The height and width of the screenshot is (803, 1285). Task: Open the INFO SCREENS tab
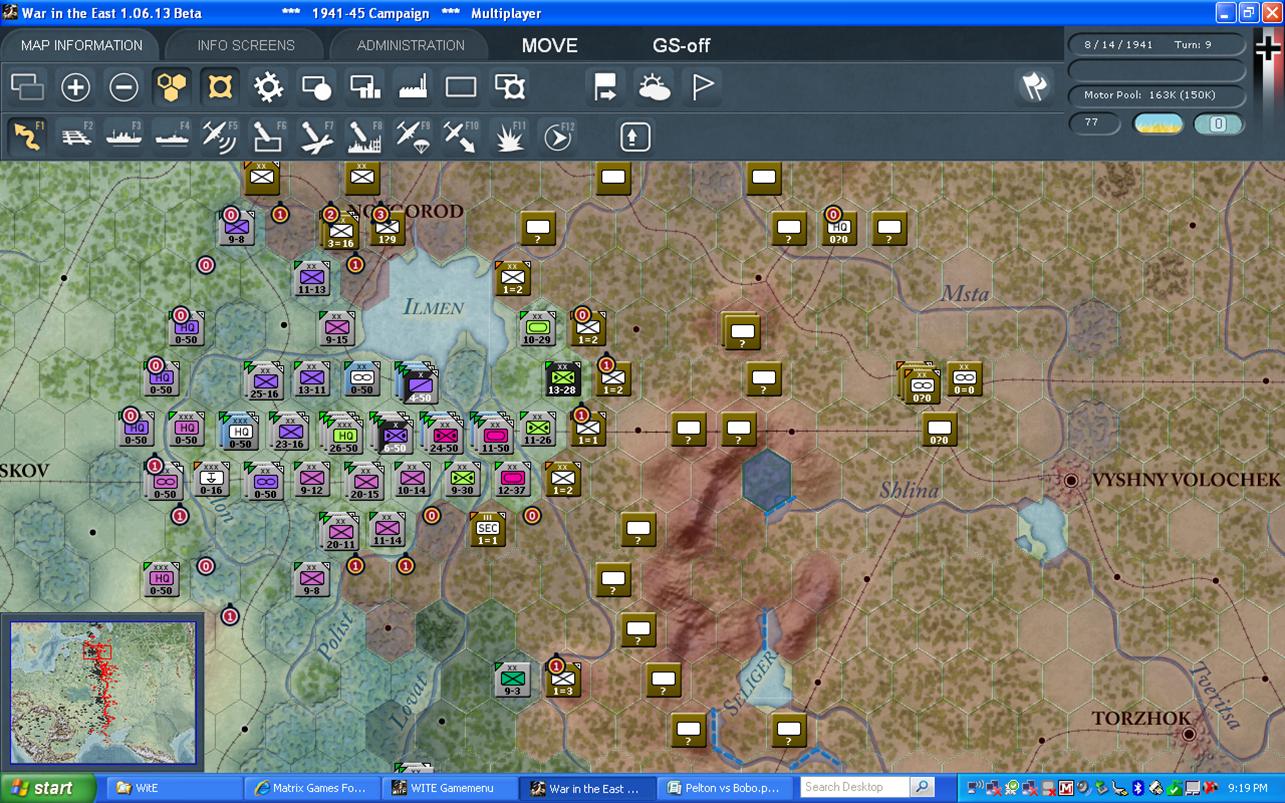click(246, 45)
